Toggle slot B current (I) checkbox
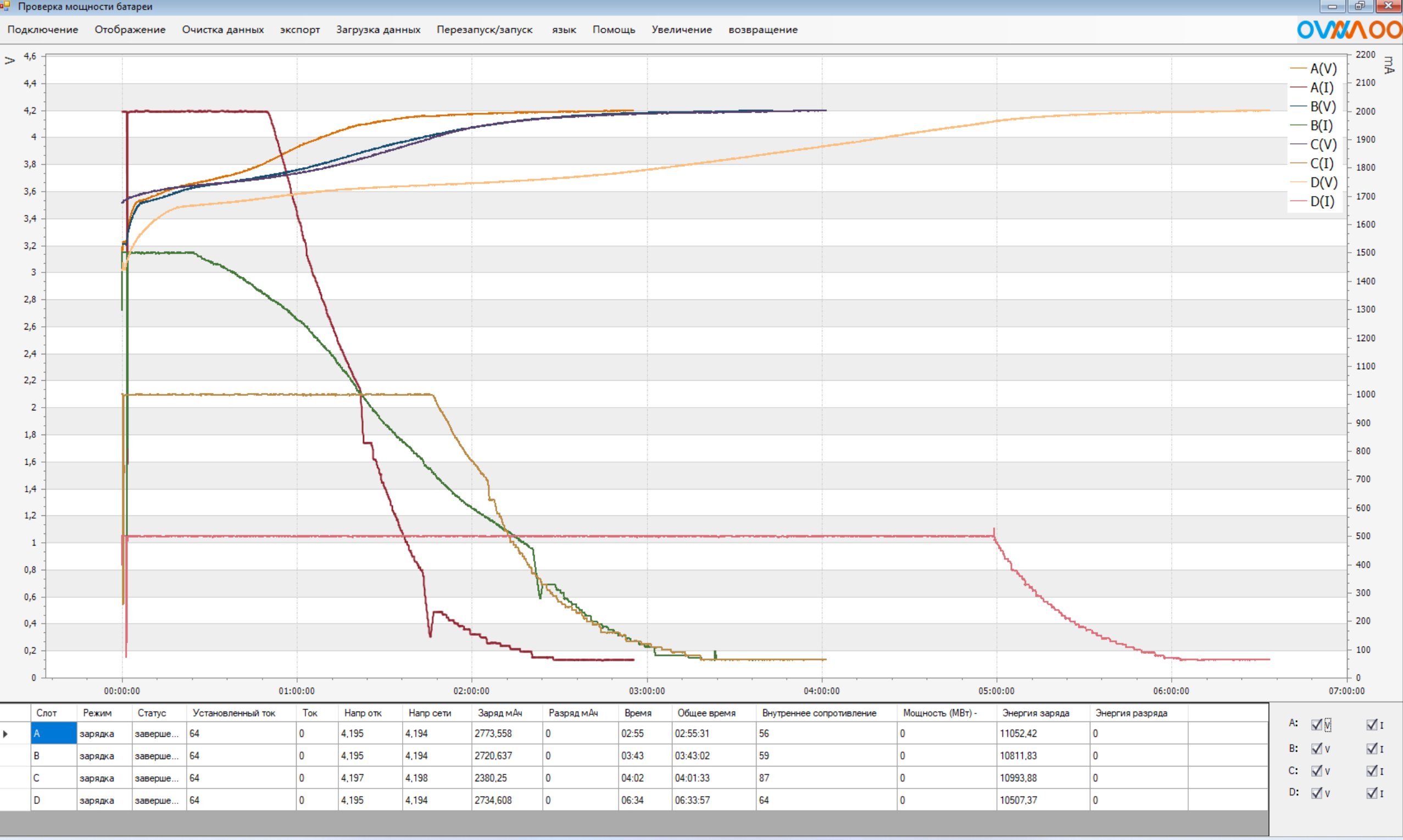This screenshot has height=840, width=1403. point(1371,748)
